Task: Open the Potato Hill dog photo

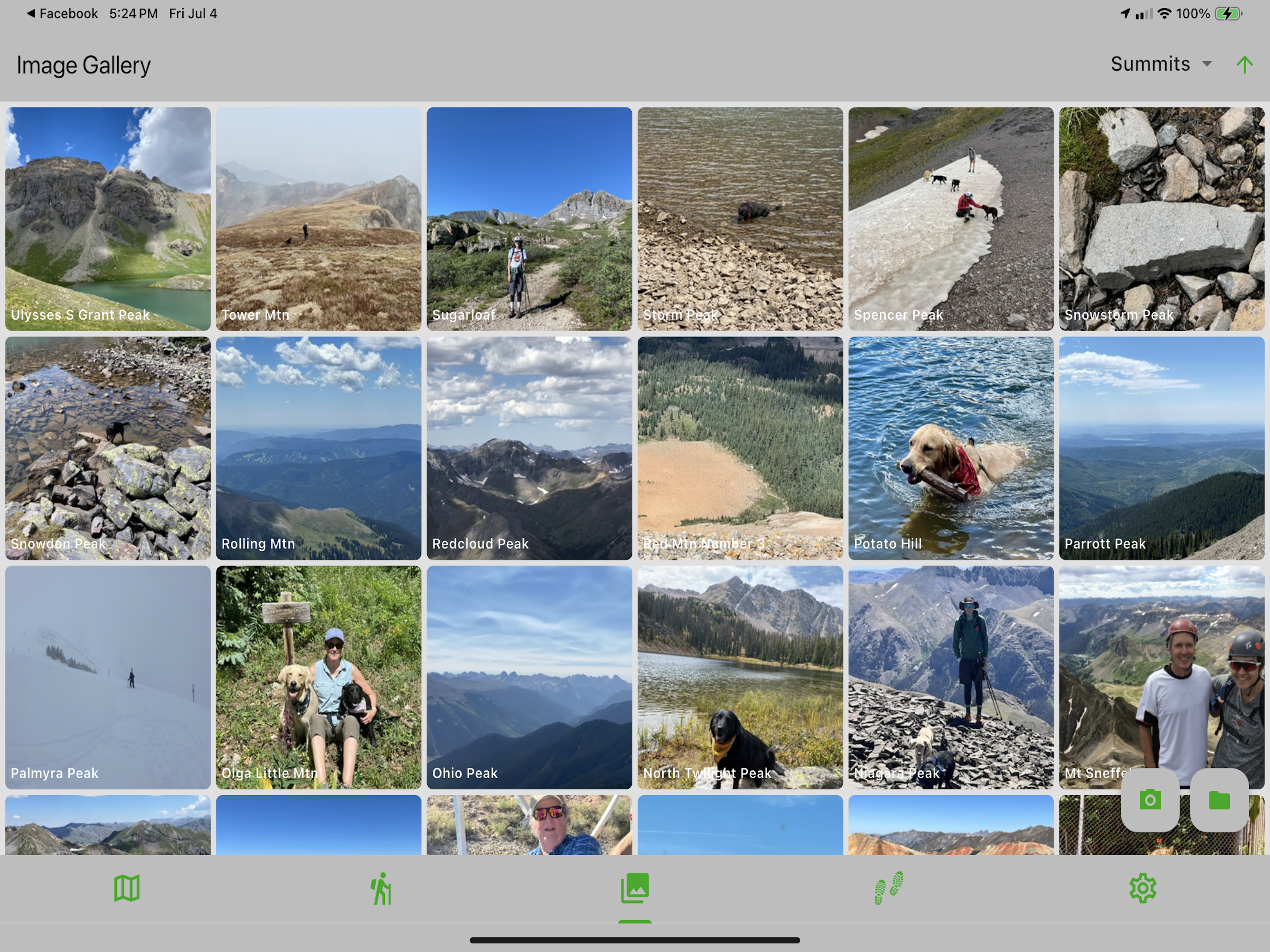Action: tap(951, 448)
